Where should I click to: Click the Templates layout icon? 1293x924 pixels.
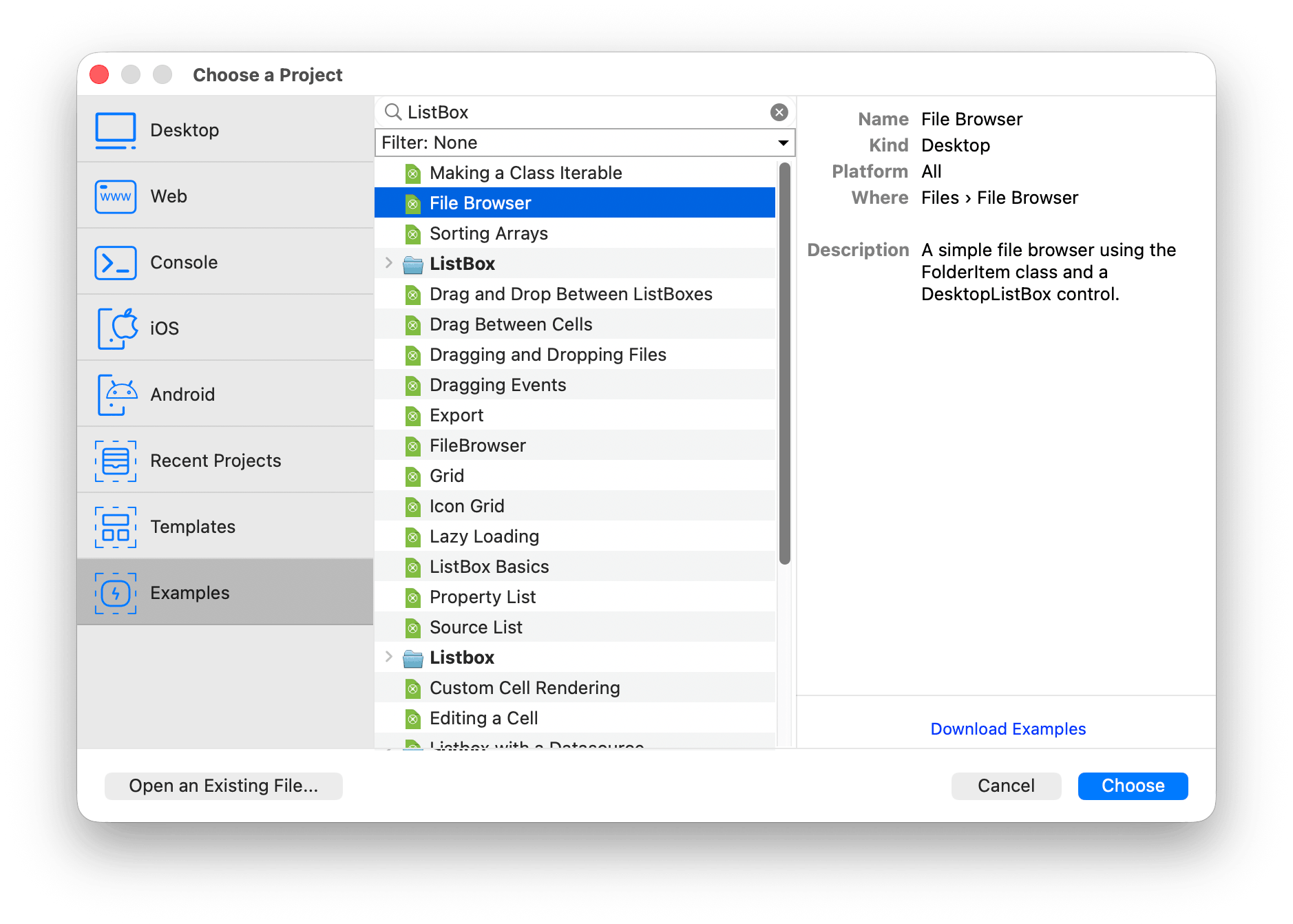click(x=116, y=527)
